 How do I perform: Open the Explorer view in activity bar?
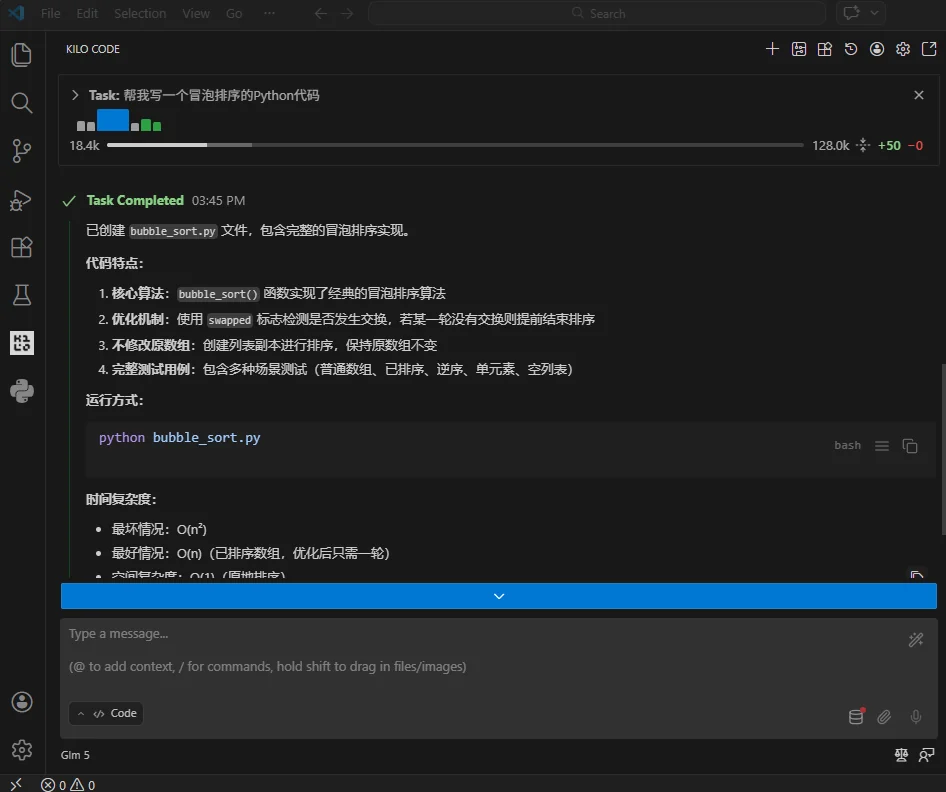pyautogui.click(x=22, y=55)
